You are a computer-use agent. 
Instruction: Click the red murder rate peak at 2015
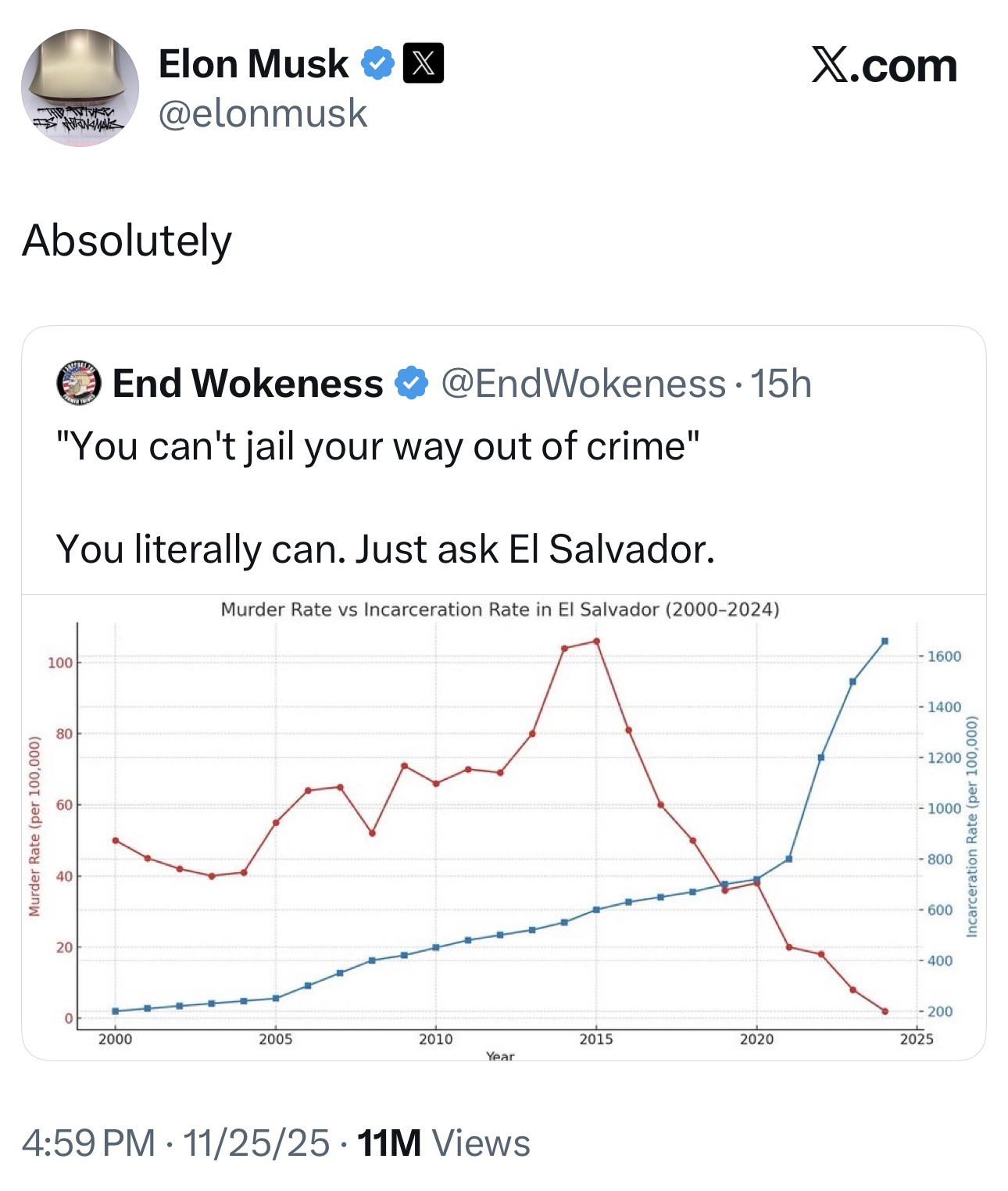[596, 641]
